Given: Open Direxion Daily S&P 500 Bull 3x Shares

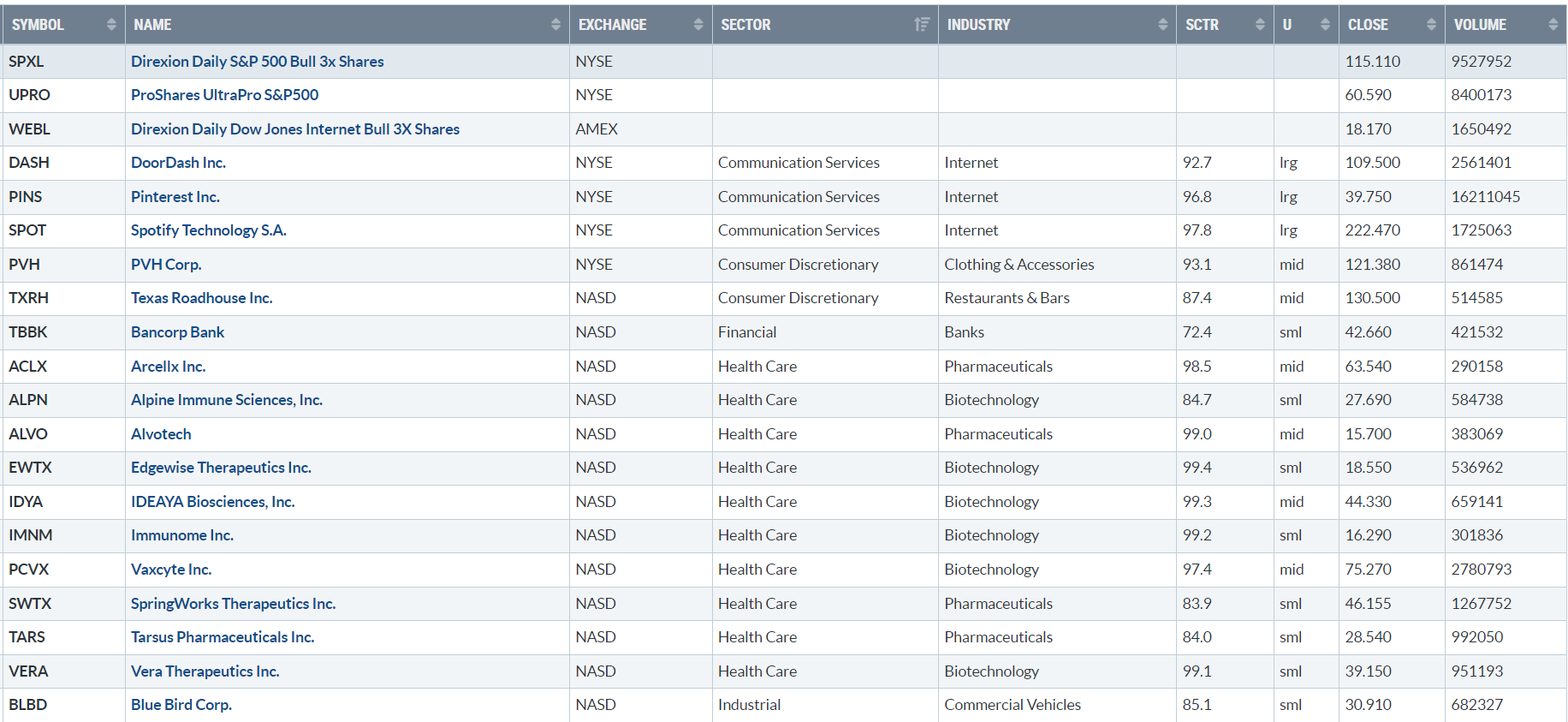Looking at the screenshot, I should click(x=257, y=62).
